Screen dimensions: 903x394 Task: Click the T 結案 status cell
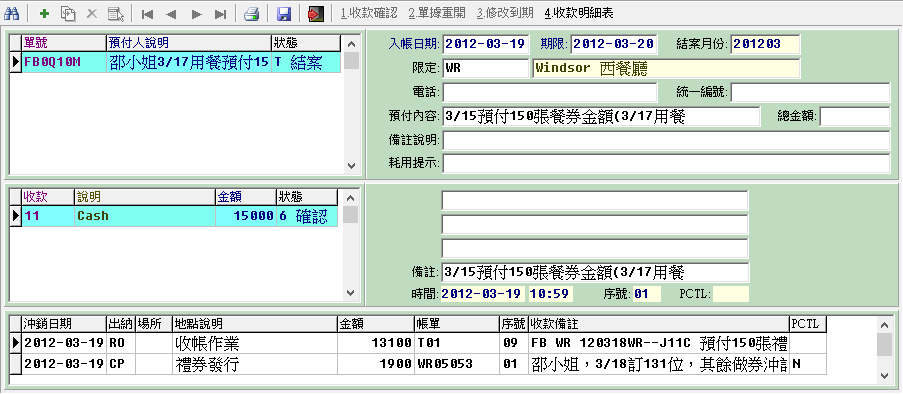(x=306, y=63)
